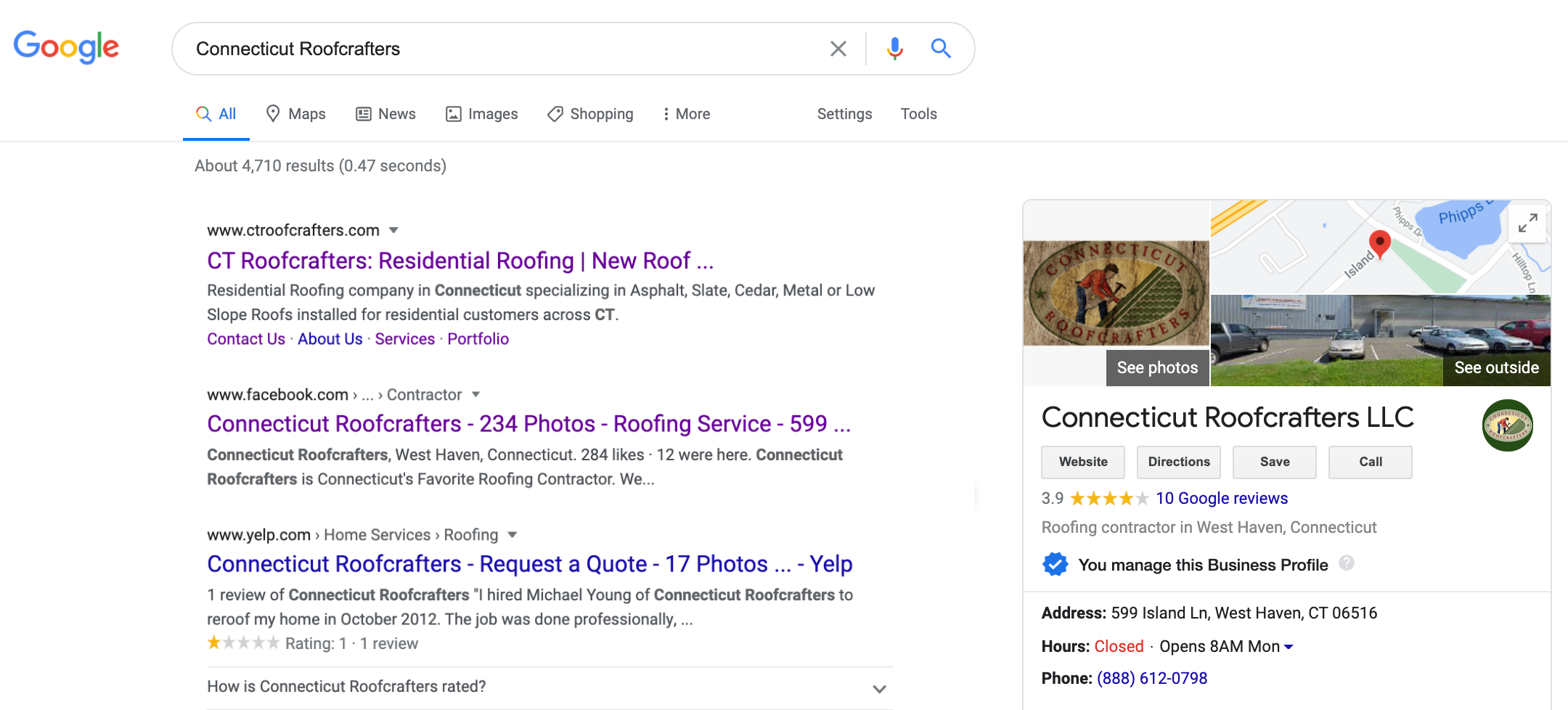Open the Yelp Request a Quote result
Screen dimensions: 1568x710
(x=529, y=564)
